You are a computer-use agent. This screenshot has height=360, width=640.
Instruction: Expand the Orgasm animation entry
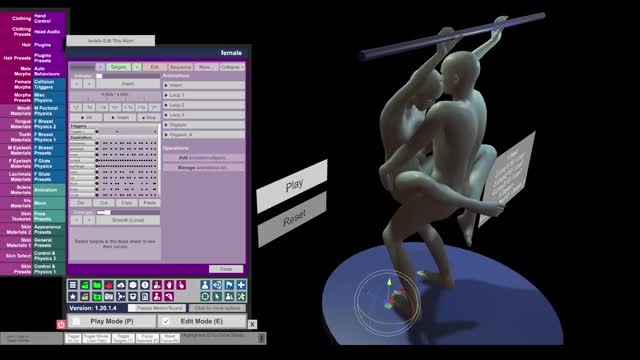[204, 125]
